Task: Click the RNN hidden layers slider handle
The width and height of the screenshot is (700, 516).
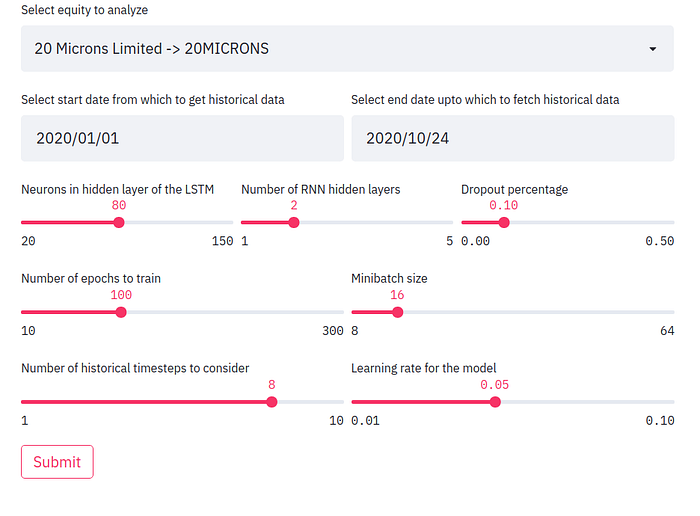Action: tap(294, 222)
